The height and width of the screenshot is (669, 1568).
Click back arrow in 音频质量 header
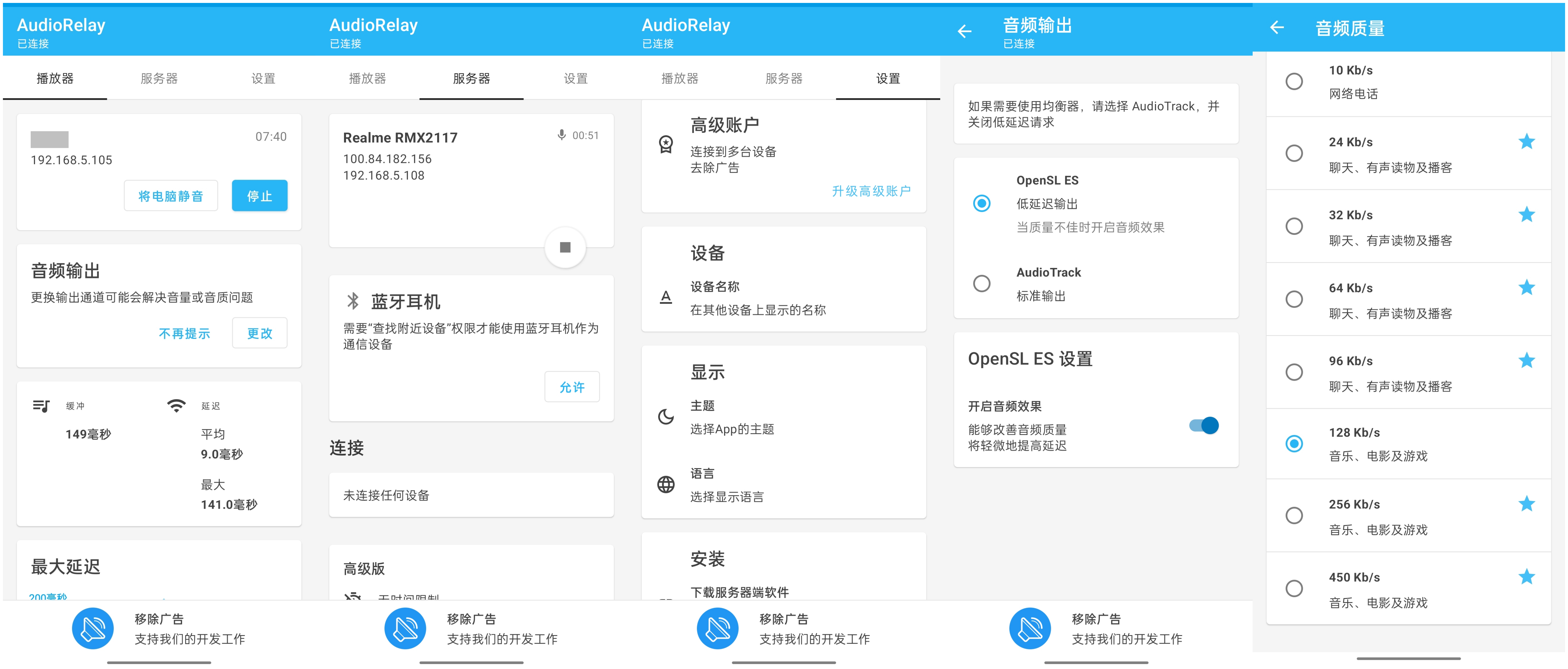[x=1277, y=27]
